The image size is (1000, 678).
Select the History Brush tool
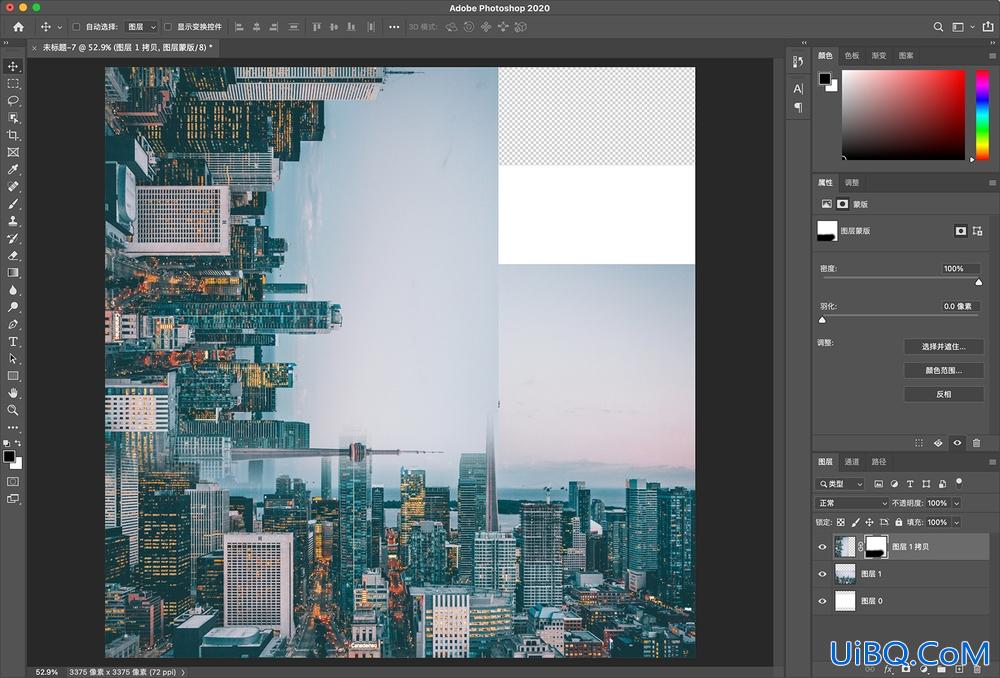tap(13, 239)
